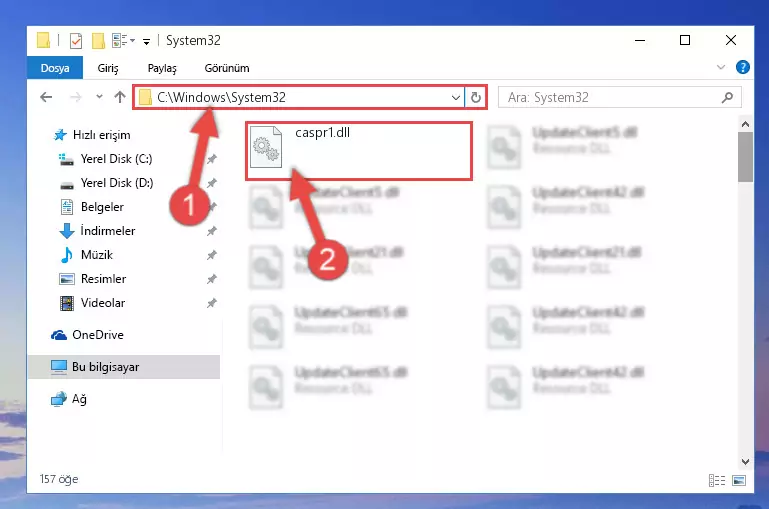The height and width of the screenshot is (509, 769).
Task: Expand the address bar history dropdown
Action: [456, 98]
